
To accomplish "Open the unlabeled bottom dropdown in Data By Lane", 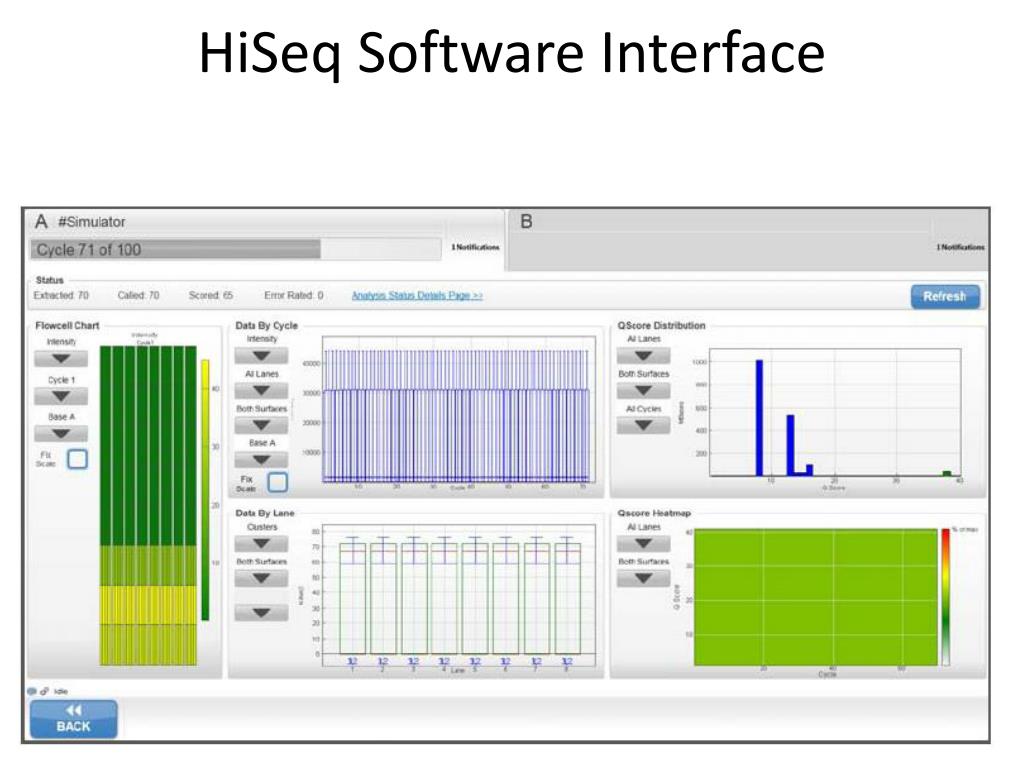I will [261, 613].
